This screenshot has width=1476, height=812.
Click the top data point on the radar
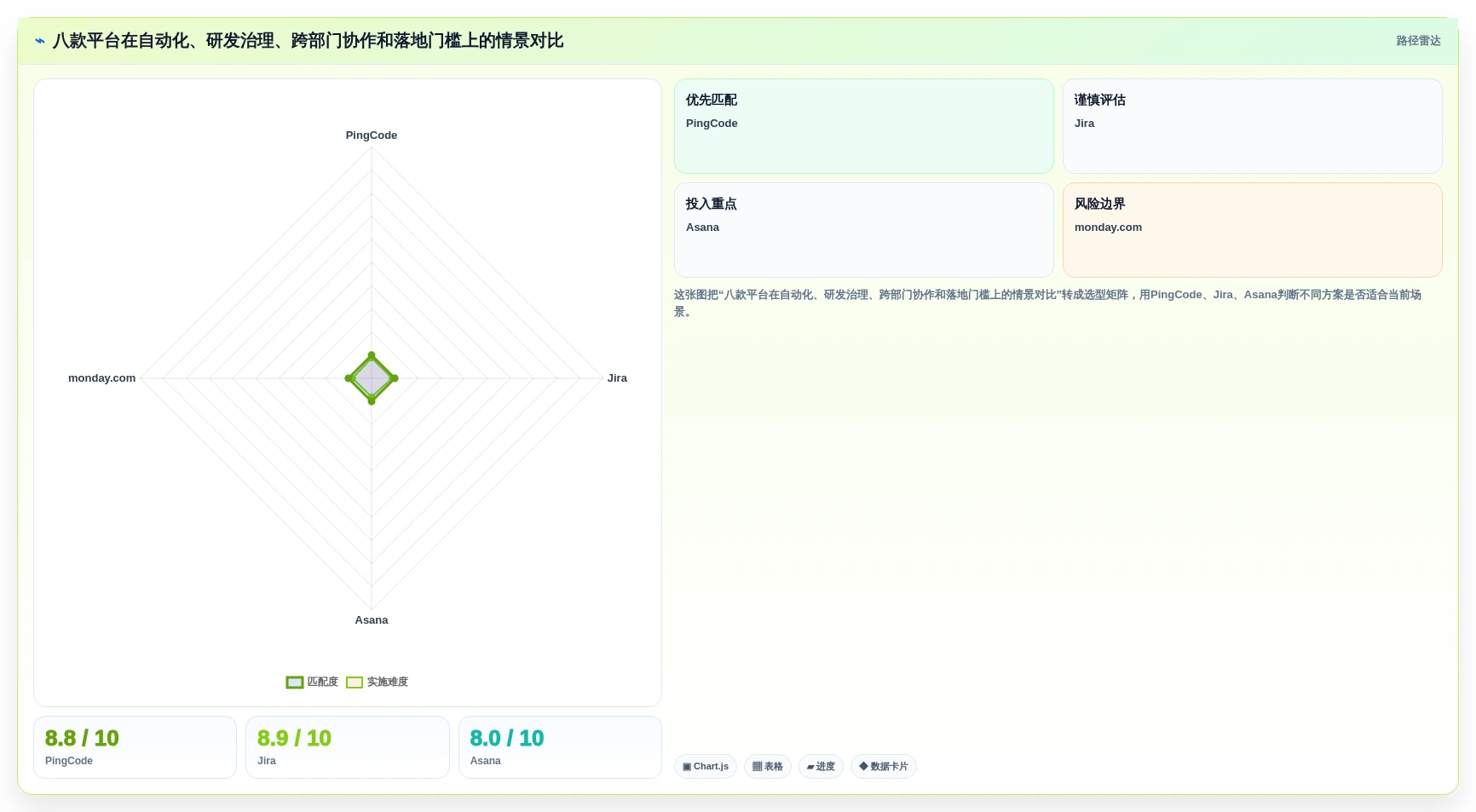[x=372, y=355]
